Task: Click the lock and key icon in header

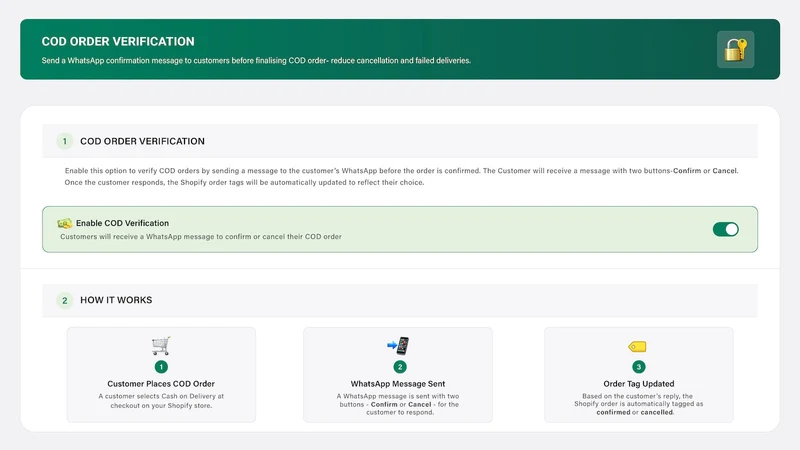Action: [735, 49]
